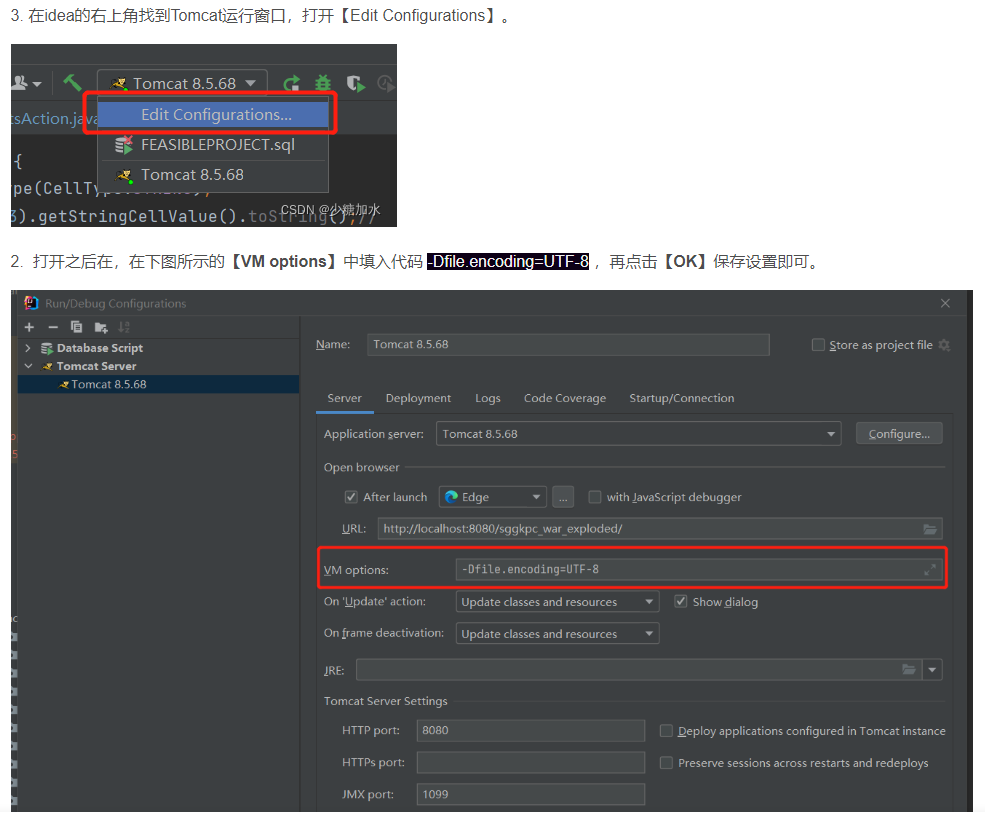Click folder icon in URL field
The width and height of the screenshot is (985, 814).
[930, 529]
